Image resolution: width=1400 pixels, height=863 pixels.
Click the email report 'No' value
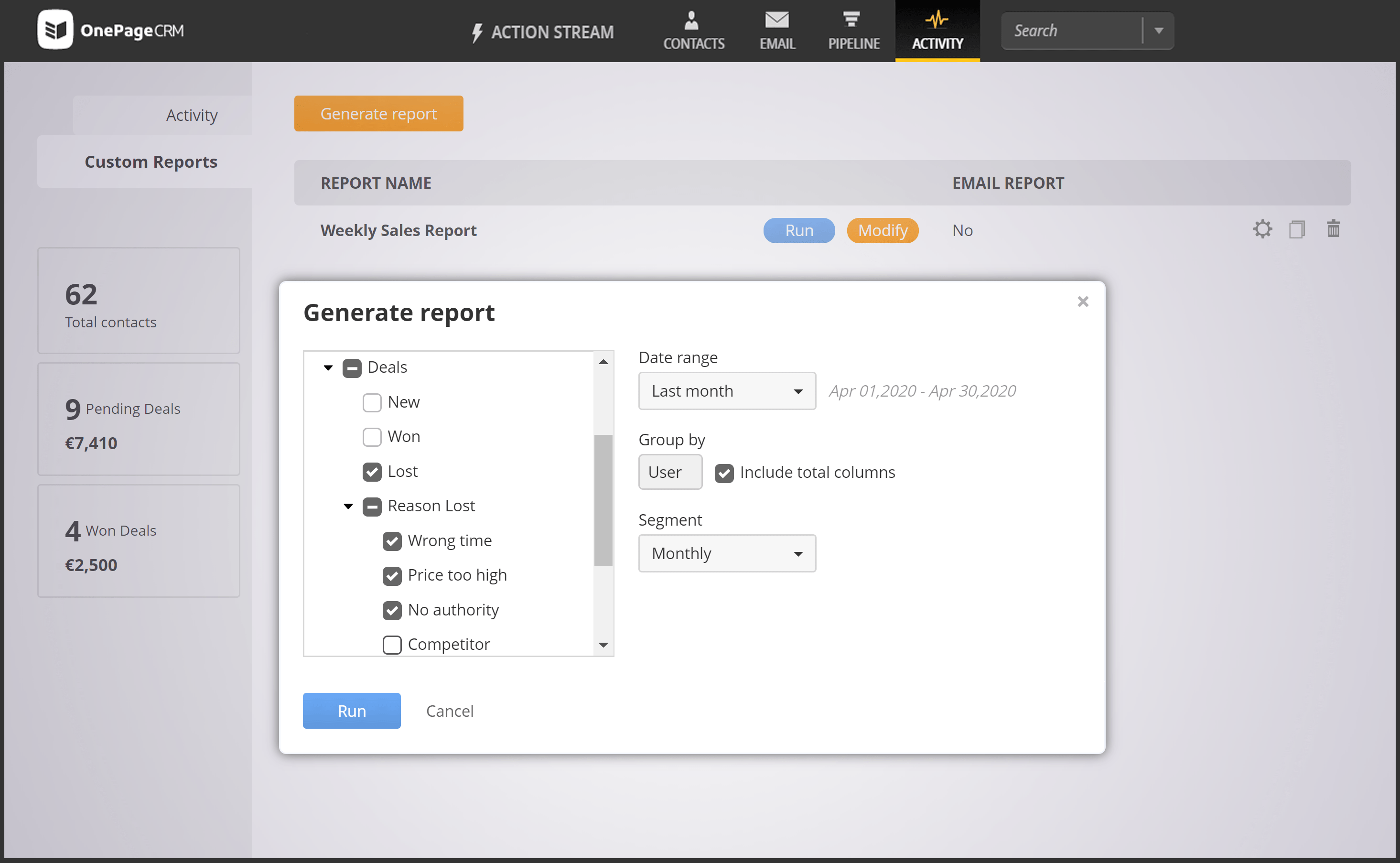pos(962,231)
